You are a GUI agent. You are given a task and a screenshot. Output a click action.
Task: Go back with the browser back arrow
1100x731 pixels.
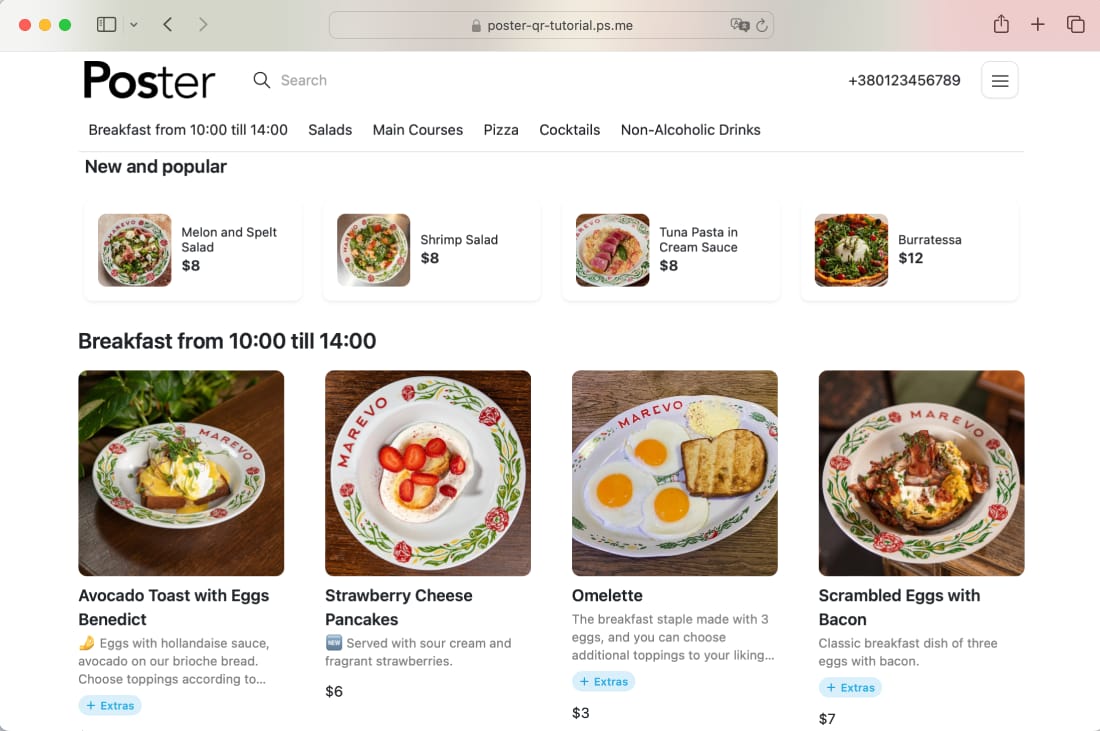168,25
